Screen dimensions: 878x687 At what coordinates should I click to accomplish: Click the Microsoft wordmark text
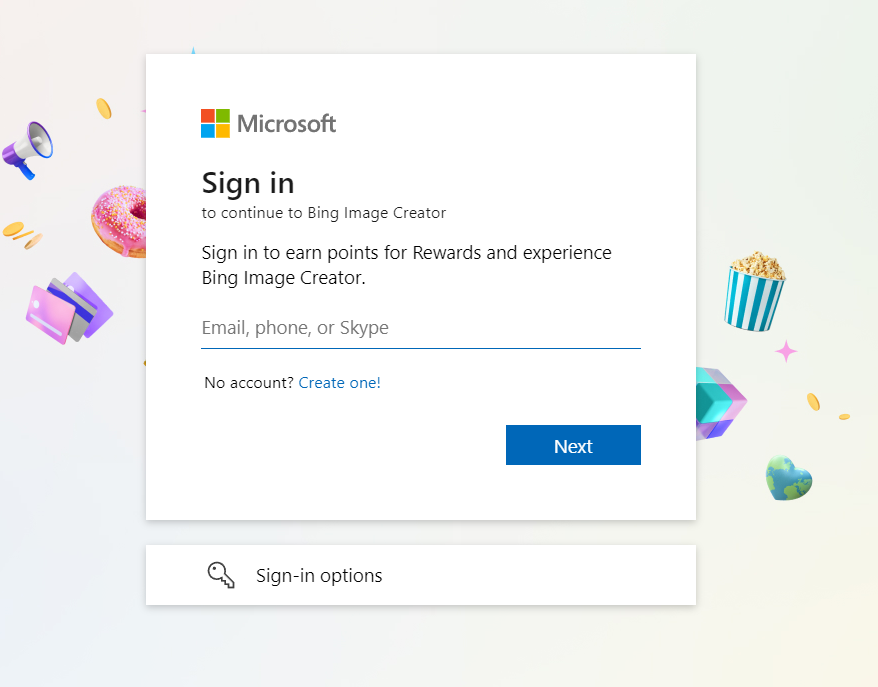coord(286,124)
